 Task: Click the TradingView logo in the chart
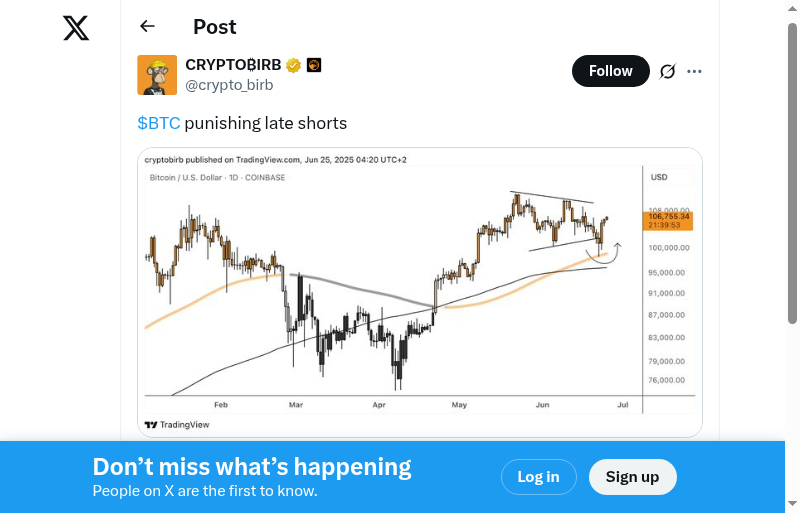[x=177, y=425]
